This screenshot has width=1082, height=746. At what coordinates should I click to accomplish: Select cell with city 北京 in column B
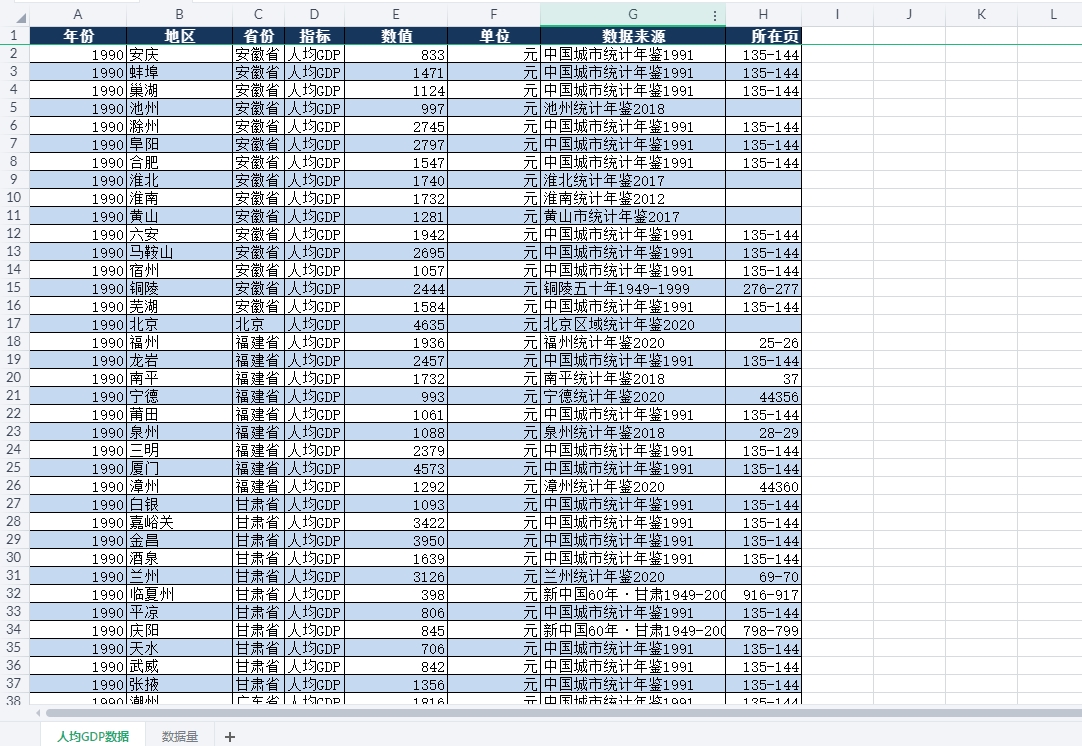[x=179, y=324]
